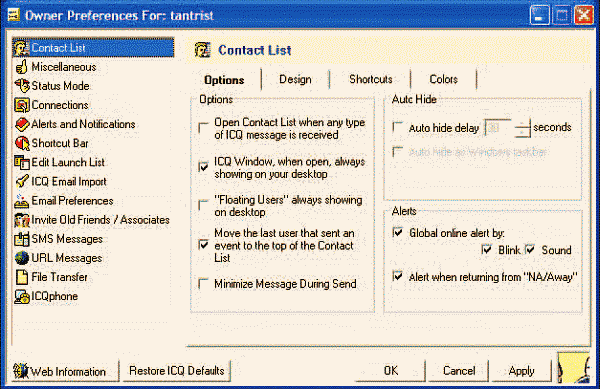Click the Web Information flower icon

tap(20, 371)
